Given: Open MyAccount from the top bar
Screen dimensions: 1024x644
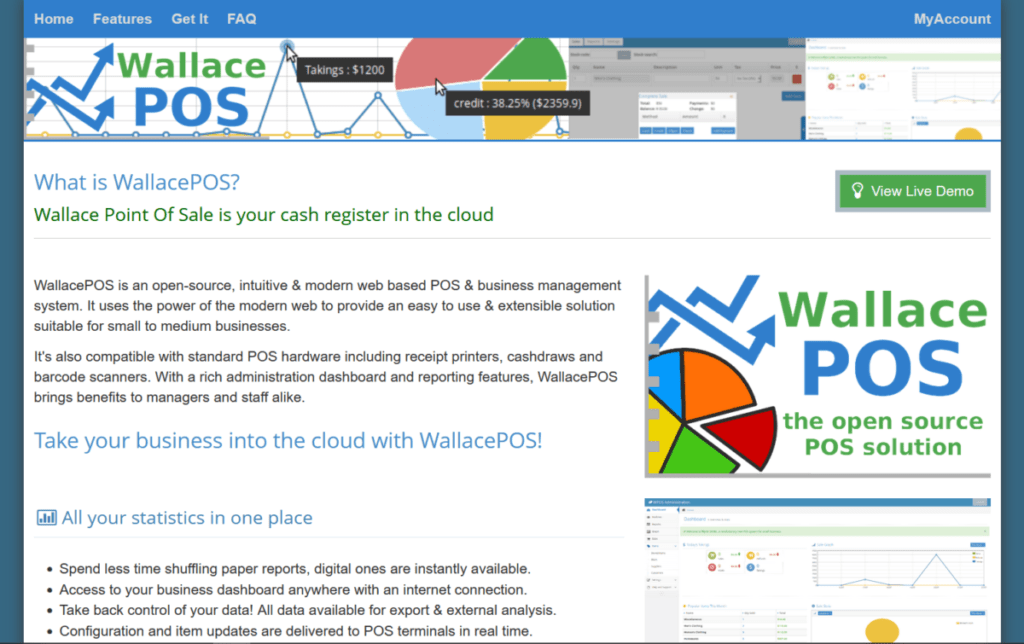Looking at the screenshot, I should [x=952, y=19].
